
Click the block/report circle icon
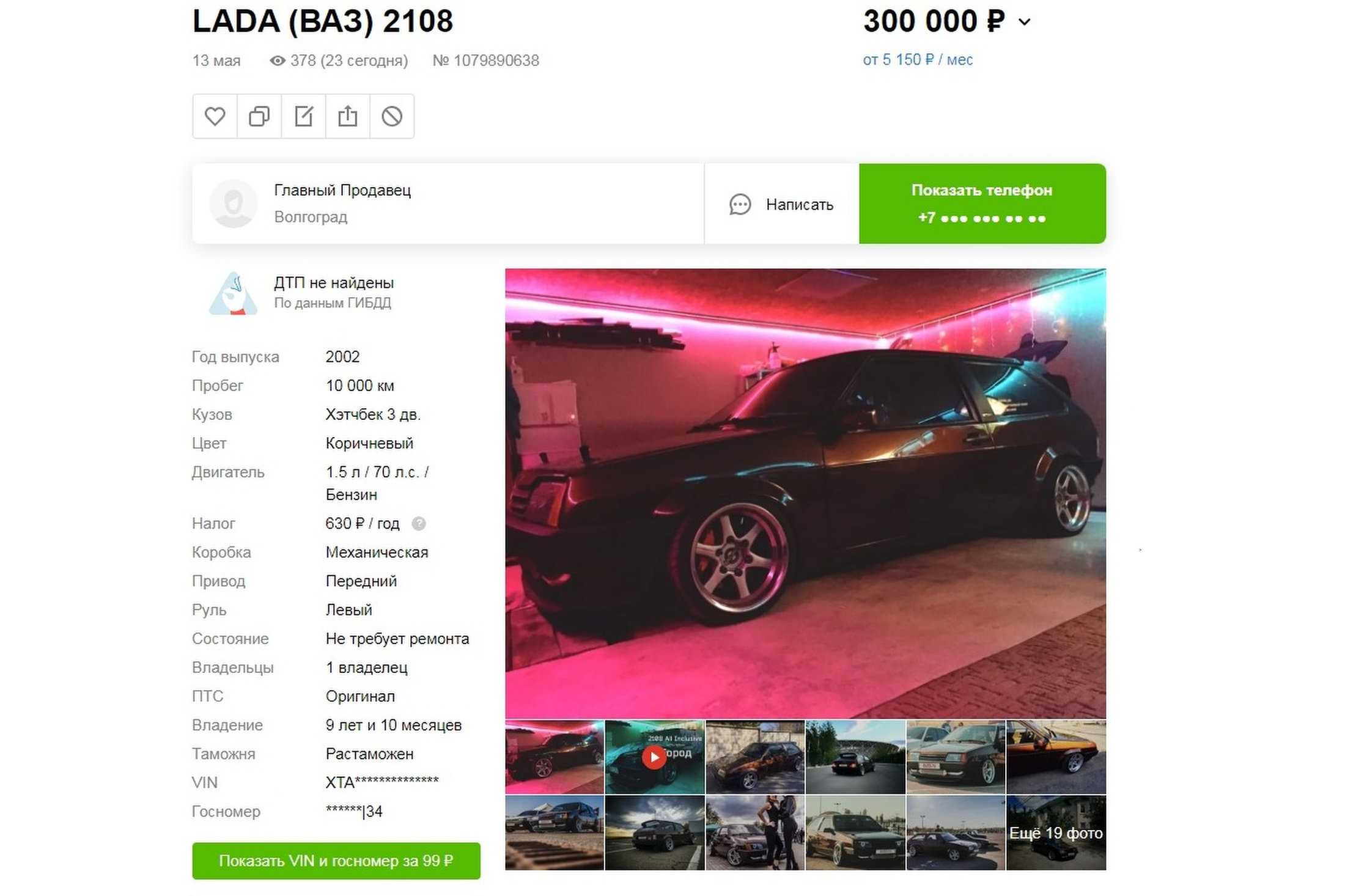point(392,116)
